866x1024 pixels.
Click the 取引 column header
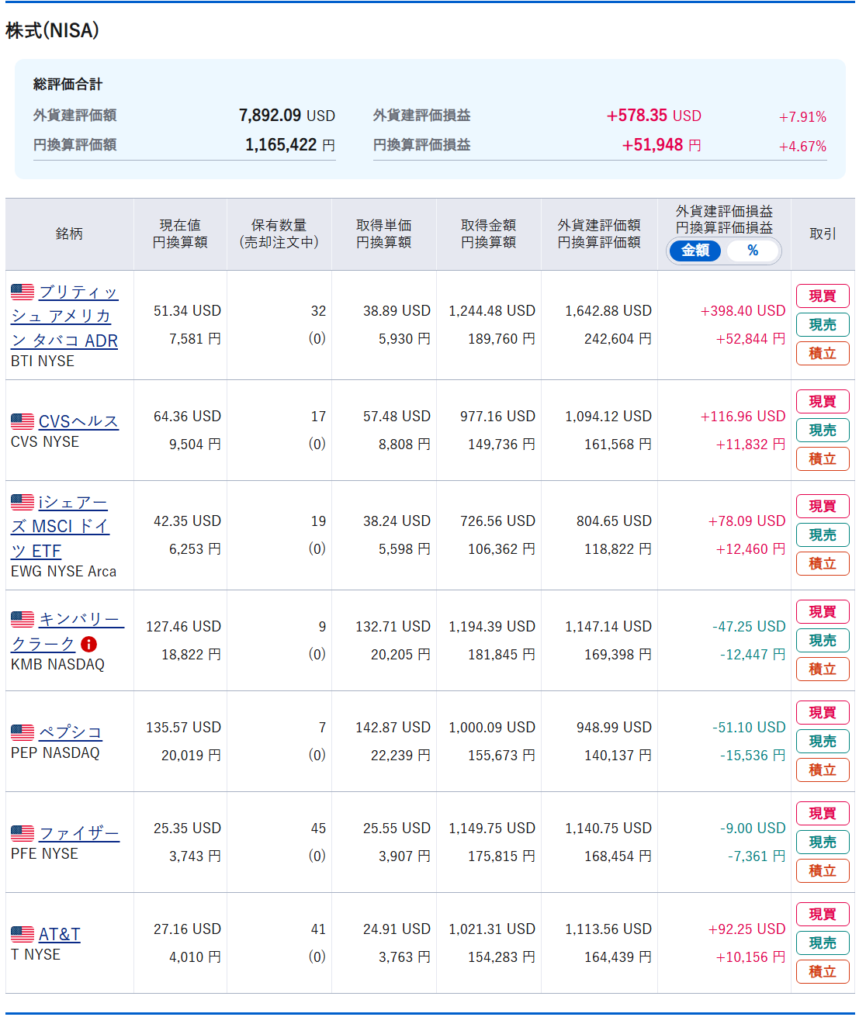[822, 234]
